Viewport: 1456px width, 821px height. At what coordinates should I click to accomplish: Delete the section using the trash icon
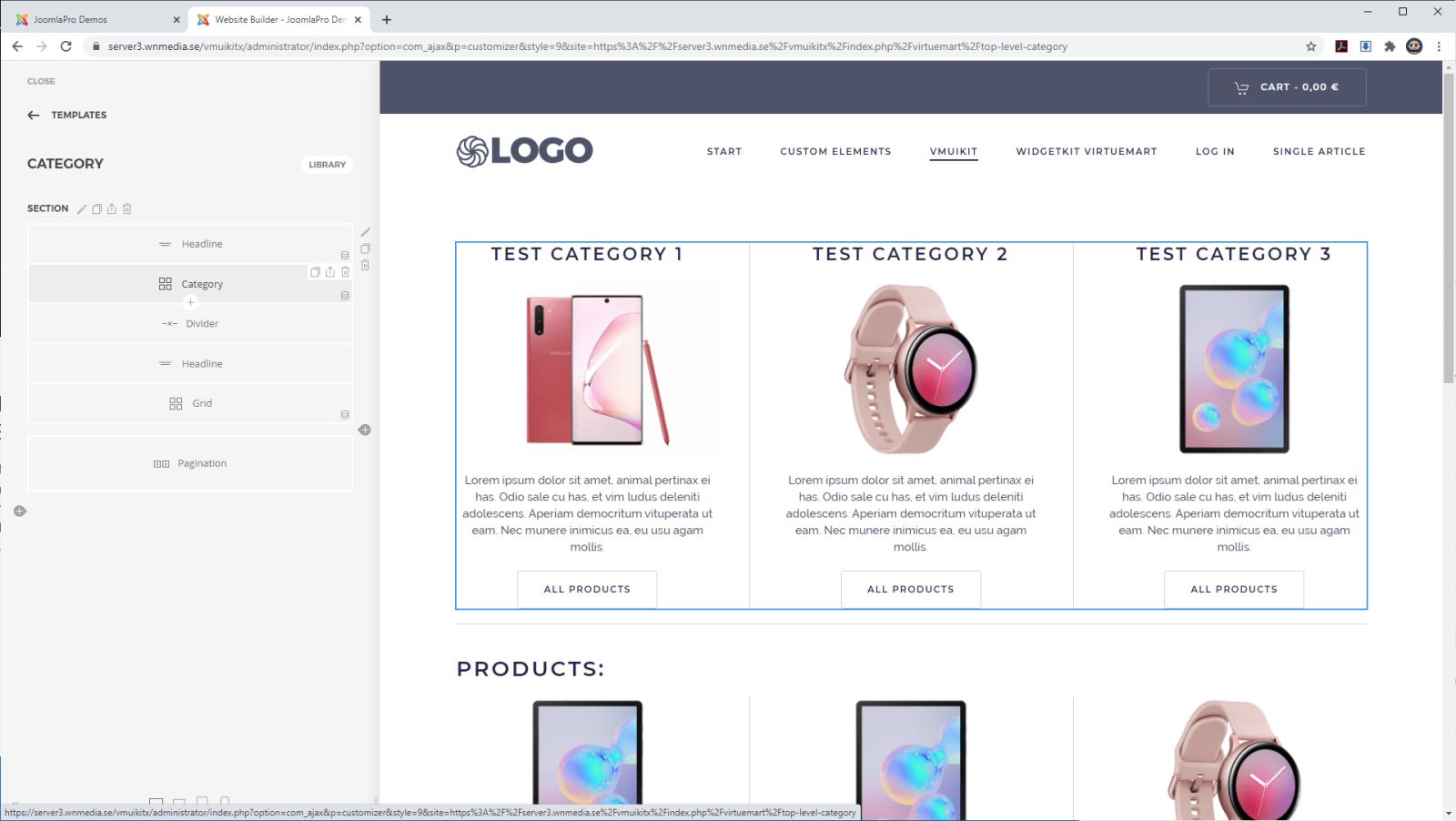127,208
